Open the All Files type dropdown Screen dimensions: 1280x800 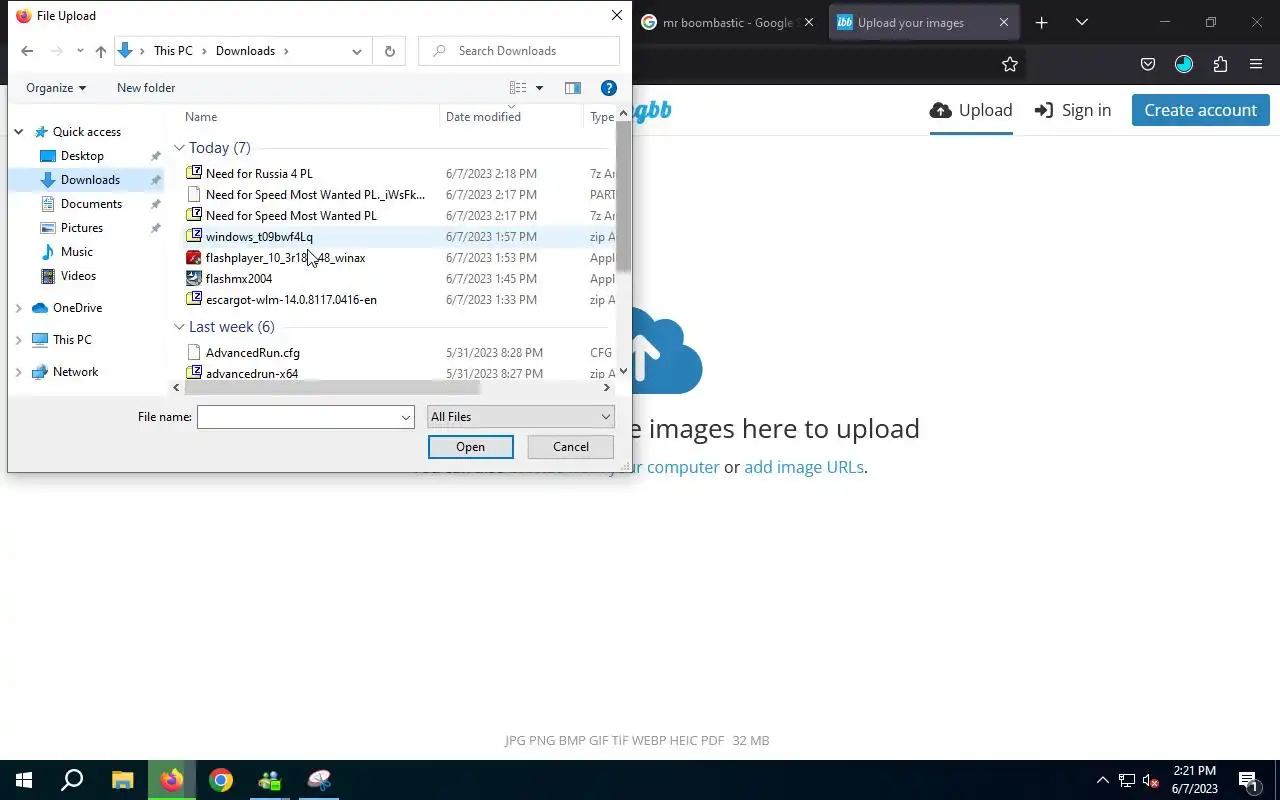coord(520,417)
